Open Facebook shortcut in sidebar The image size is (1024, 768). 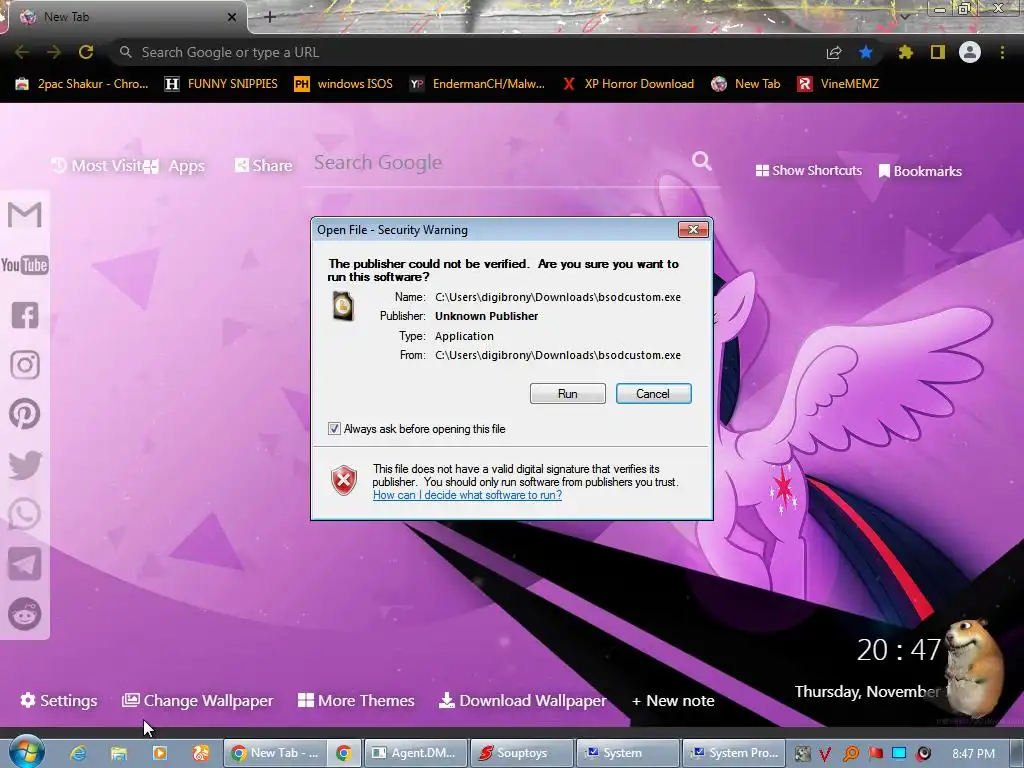pyautogui.click(x=25, y=315)
